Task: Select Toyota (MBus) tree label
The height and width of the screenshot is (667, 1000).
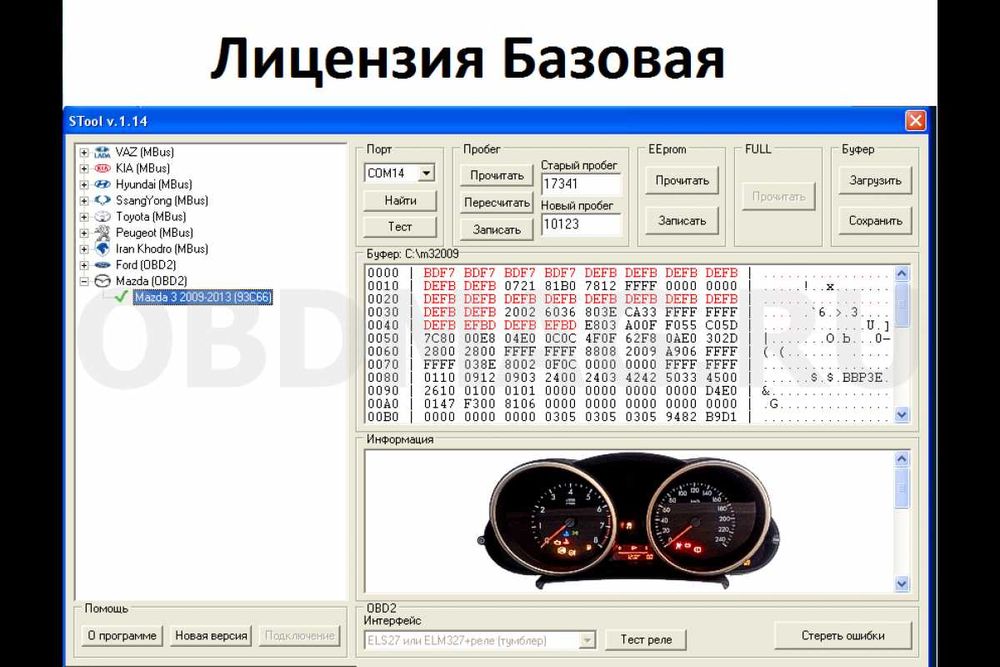Action: click(x=151, y=217)
